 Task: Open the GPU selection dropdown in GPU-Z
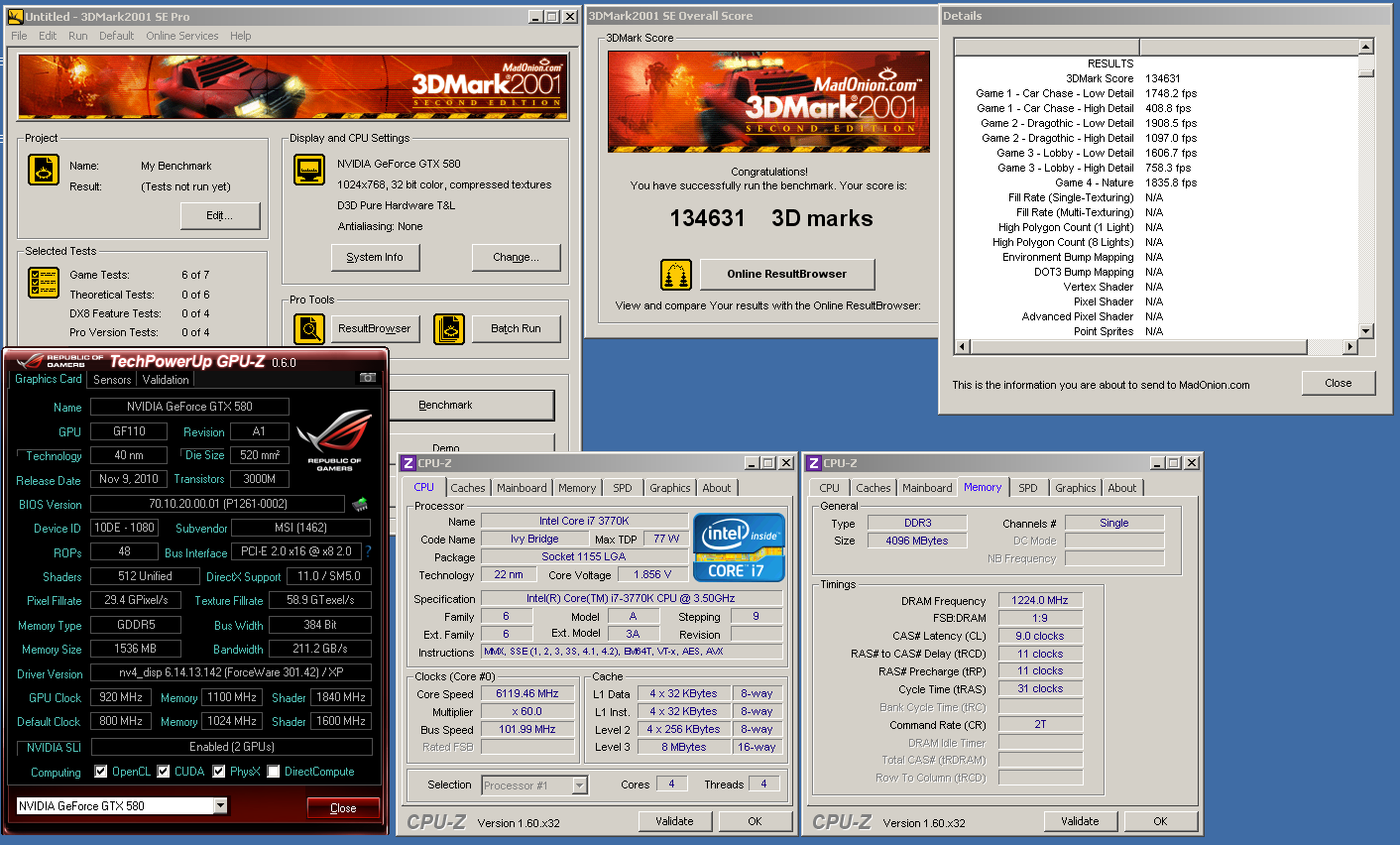click(220, 805)
